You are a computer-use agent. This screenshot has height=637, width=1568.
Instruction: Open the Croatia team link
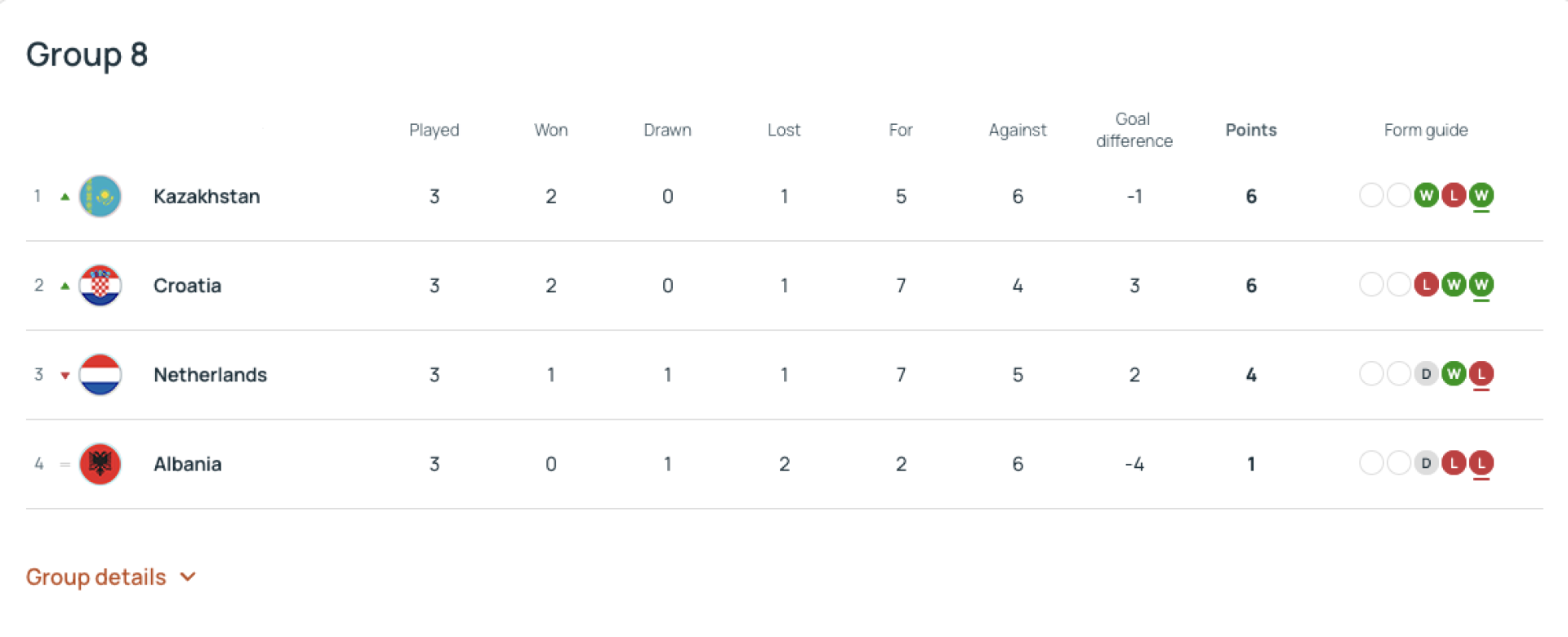click(187, 286)
